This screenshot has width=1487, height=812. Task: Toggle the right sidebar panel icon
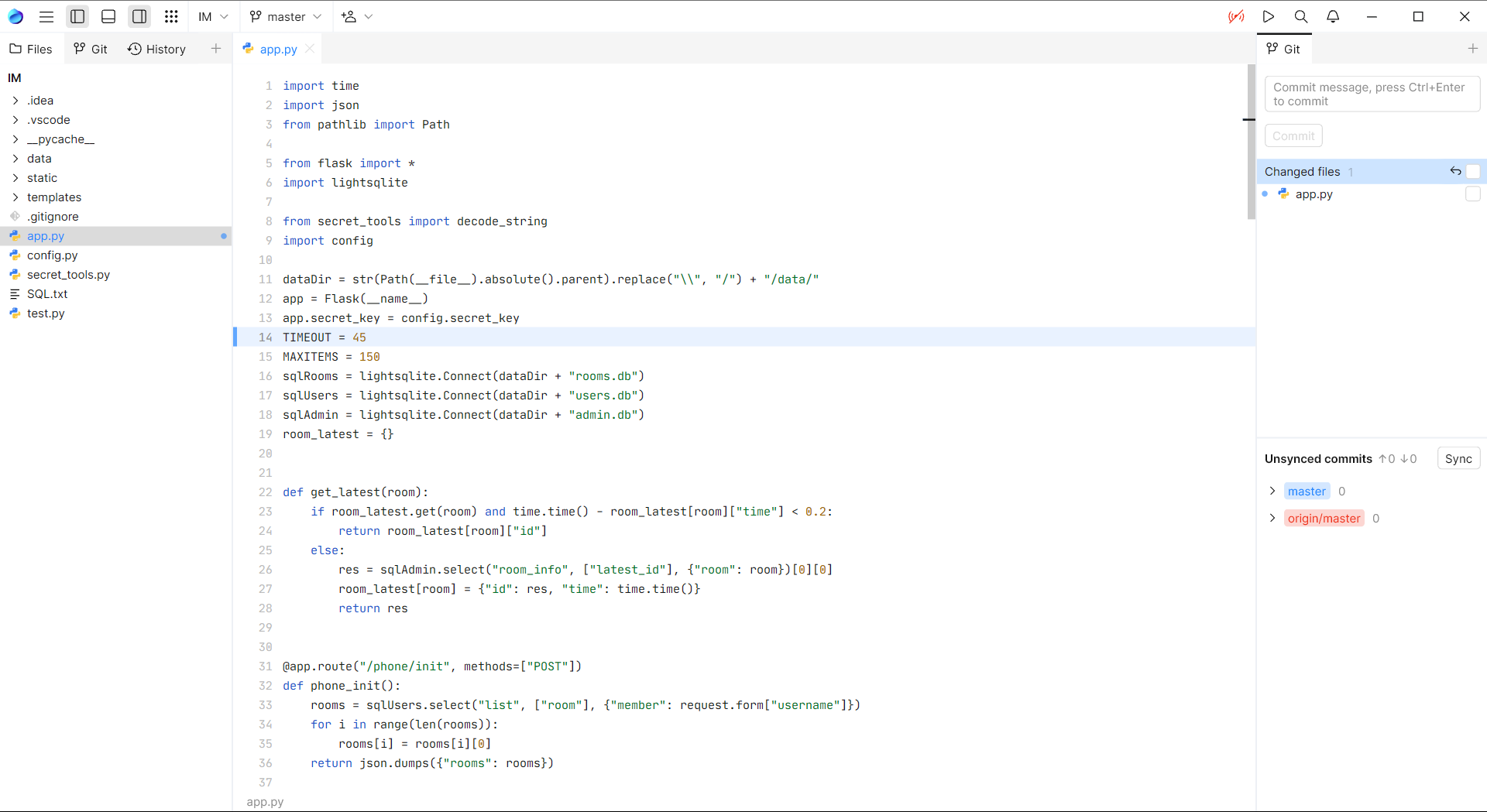pyautogui.click(x=139, y=16)
